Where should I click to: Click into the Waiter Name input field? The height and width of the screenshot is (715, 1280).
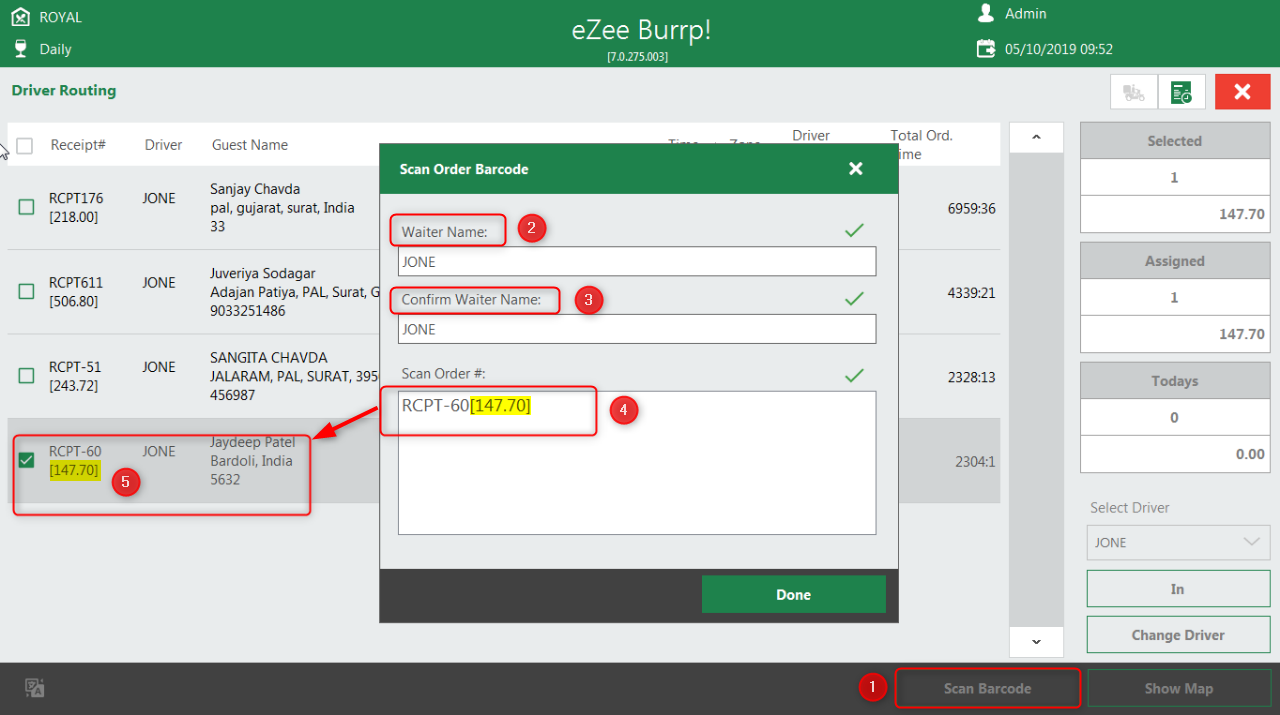pyautogui.click(x=637, y=261)
